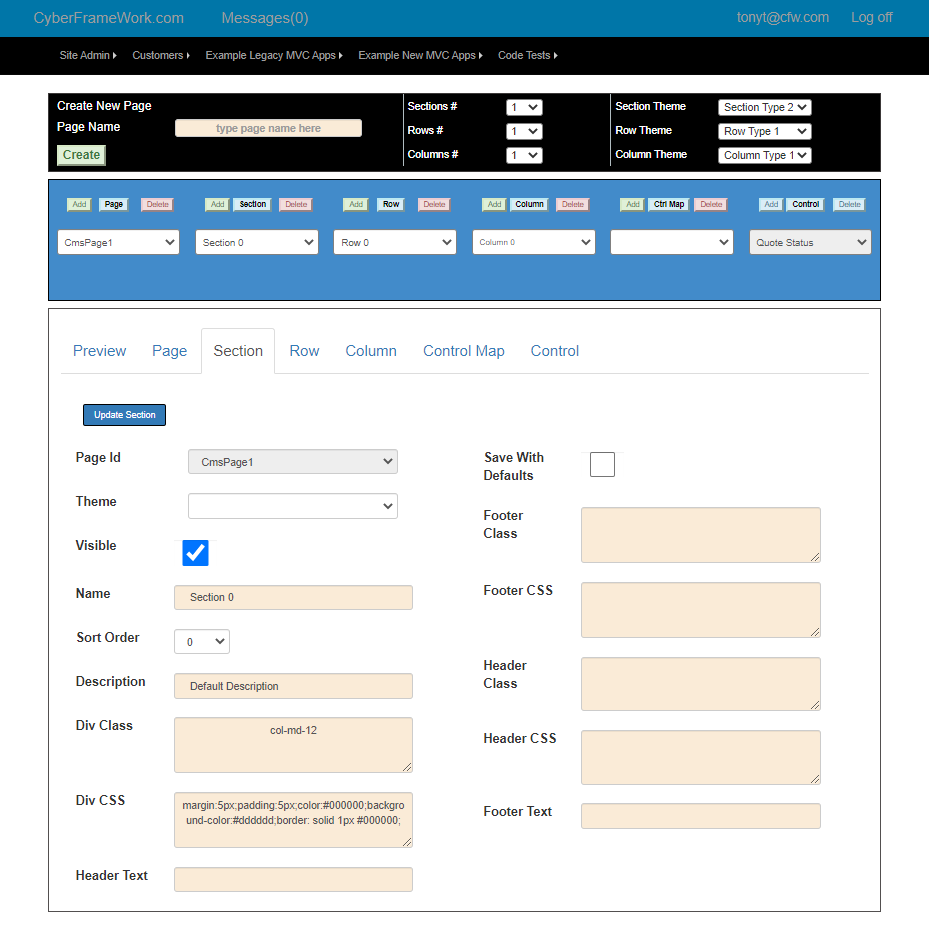Viewport: 929px width, 929px height.
Task: Click the page name input field
Action: [268, 127]
